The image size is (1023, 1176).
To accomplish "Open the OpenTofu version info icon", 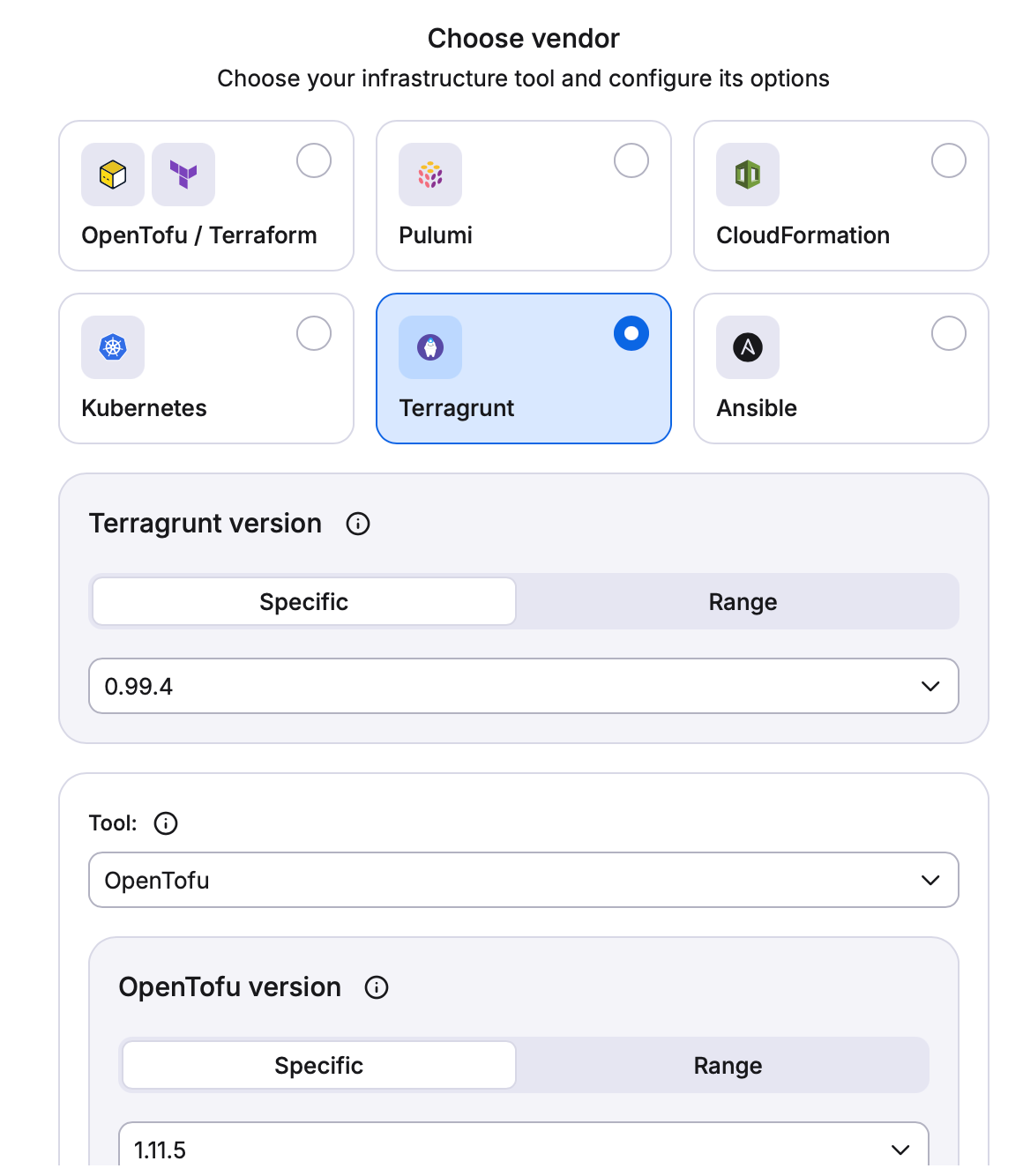I will coord(377,987).
